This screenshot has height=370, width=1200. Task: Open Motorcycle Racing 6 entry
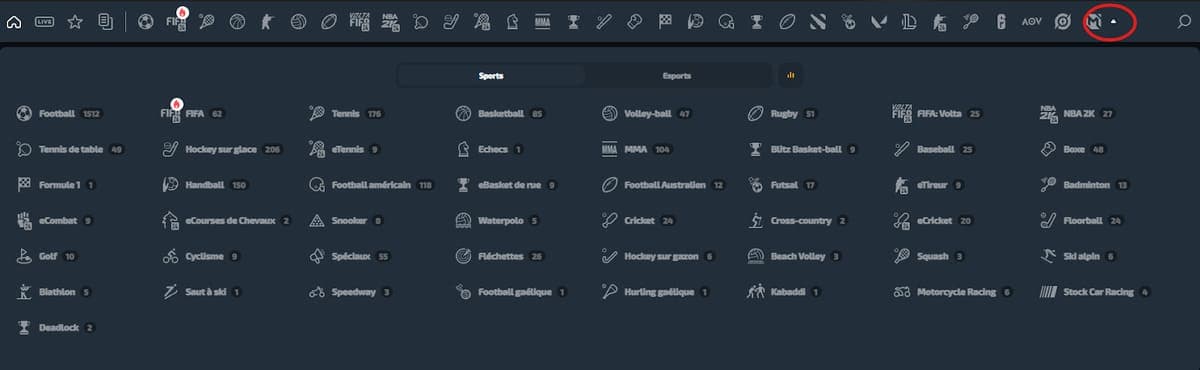[953, 292]
